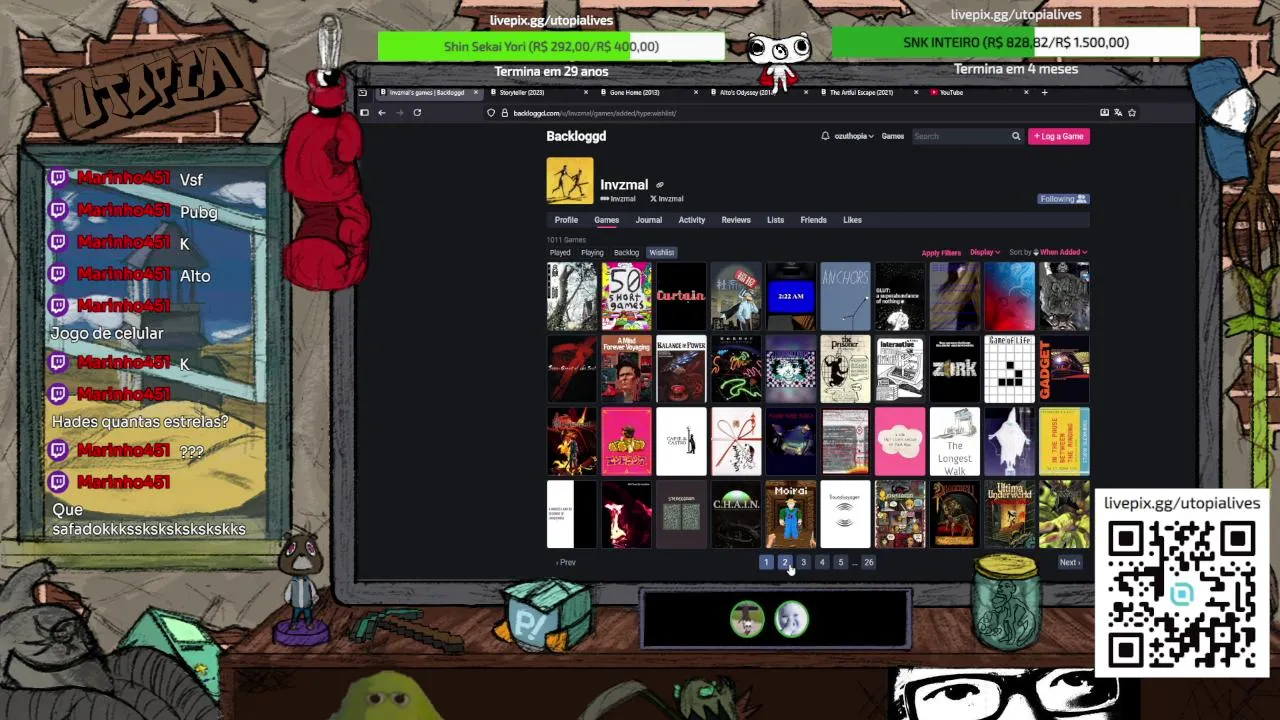Click the browser back arrow
The height and width of the screenshot is (720, 1280).
(x=382, y=113)
